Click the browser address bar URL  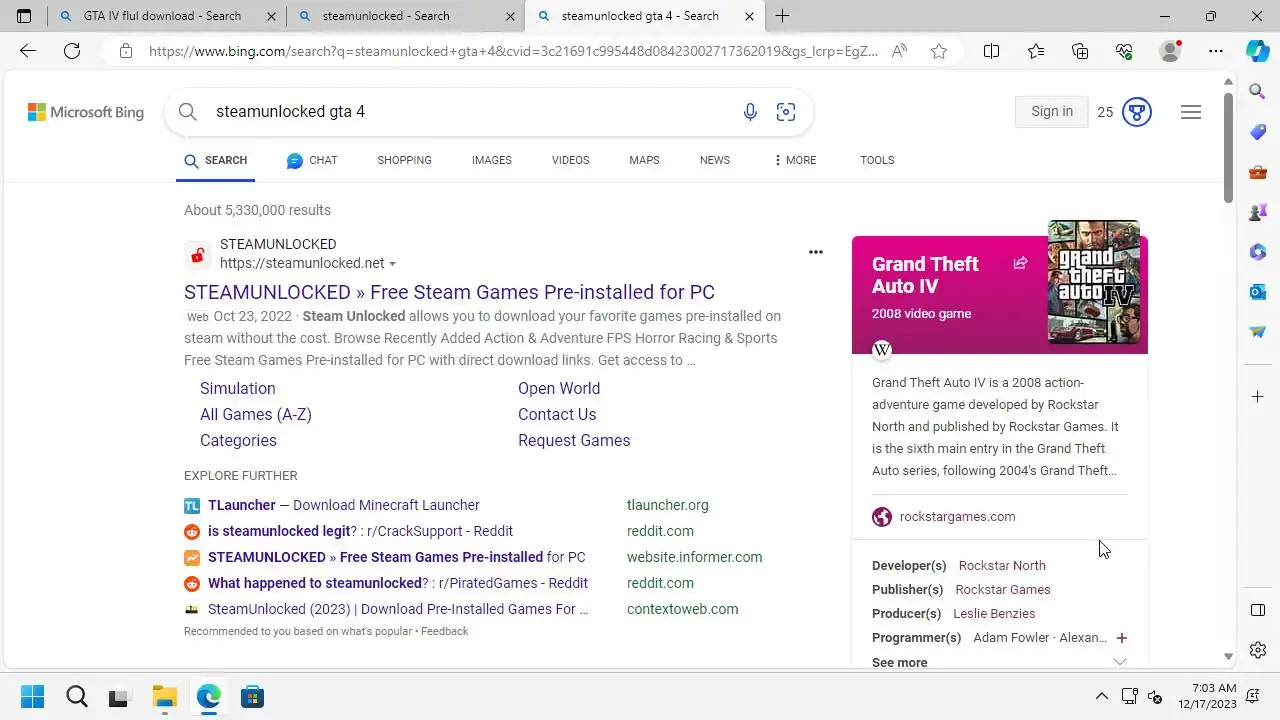click(x=514, y=51)
